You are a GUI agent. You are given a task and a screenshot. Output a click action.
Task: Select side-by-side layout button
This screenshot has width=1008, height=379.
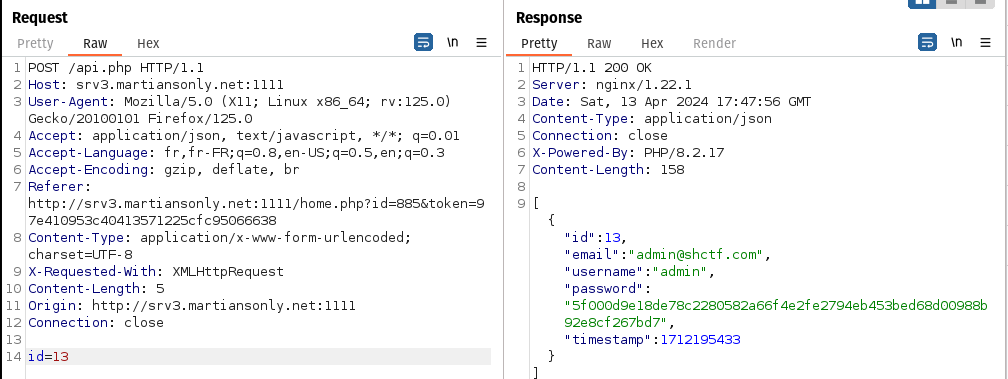pos(923,3)
